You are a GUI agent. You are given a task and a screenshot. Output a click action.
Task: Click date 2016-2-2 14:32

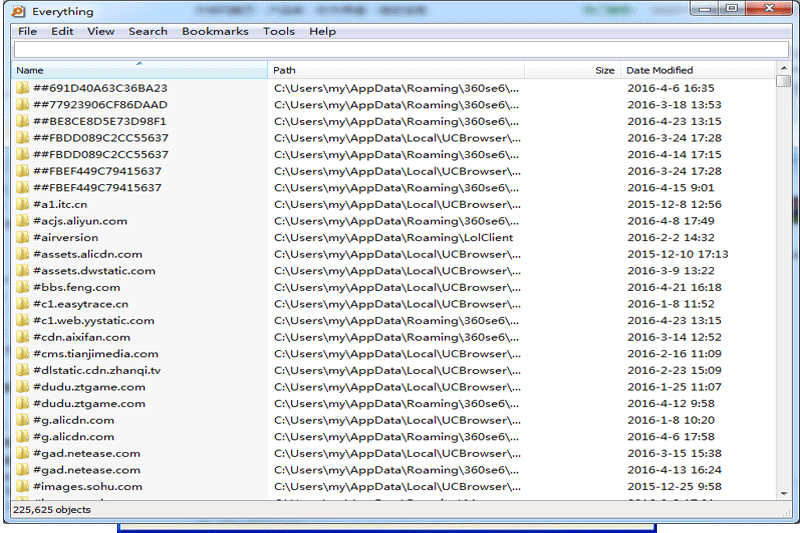(x=670, y=238)
